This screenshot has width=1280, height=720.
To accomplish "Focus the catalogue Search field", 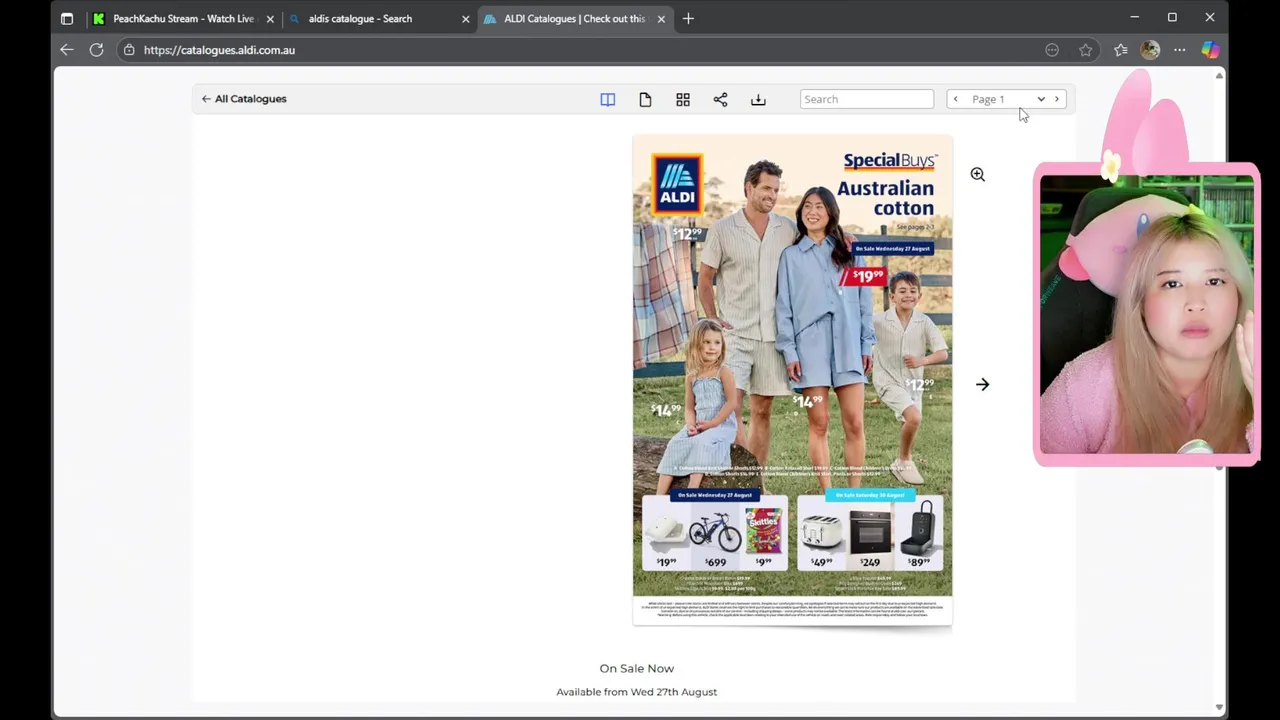I will coord(867,99).
